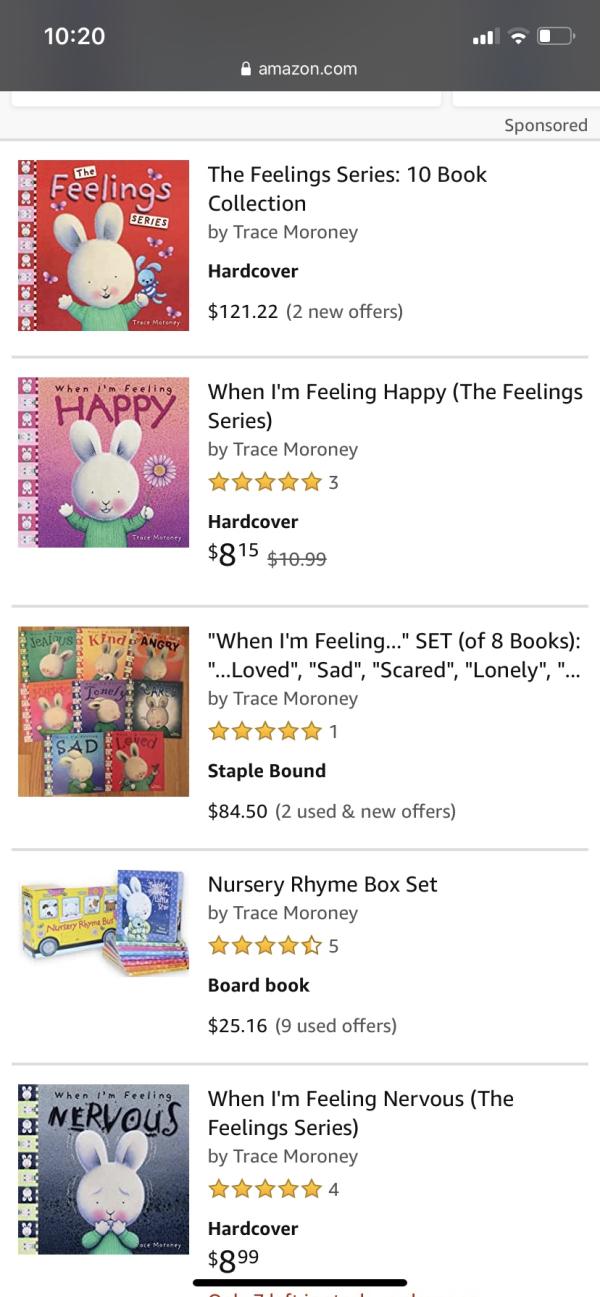The width and height of the screenshot is (600, 1297).
Task: View the 9 used offers link
Action: (x=335, y=1025)
